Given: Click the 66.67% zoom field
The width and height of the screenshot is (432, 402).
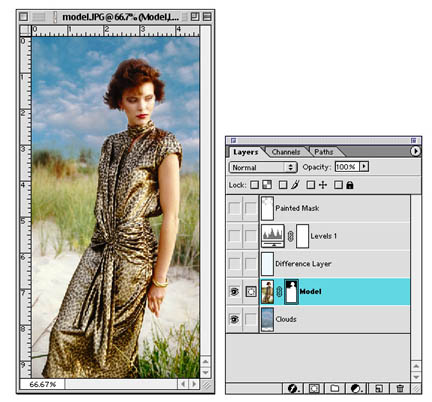Looking at the screenshot, I should point(42,384).
